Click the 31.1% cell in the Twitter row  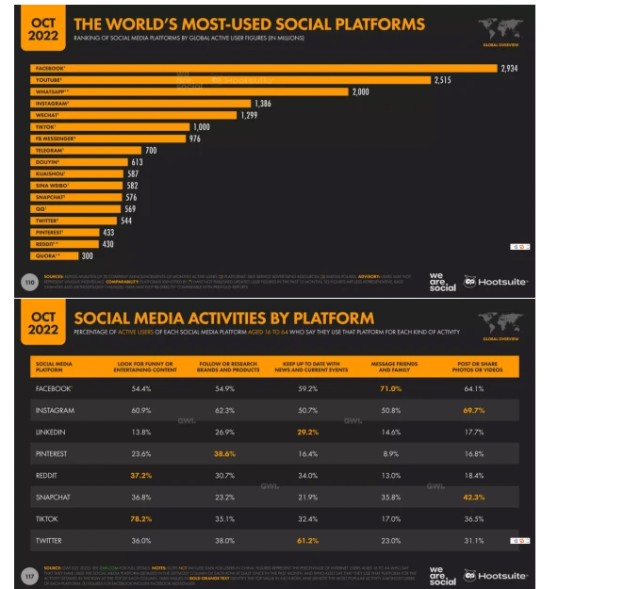click(474, 541)
